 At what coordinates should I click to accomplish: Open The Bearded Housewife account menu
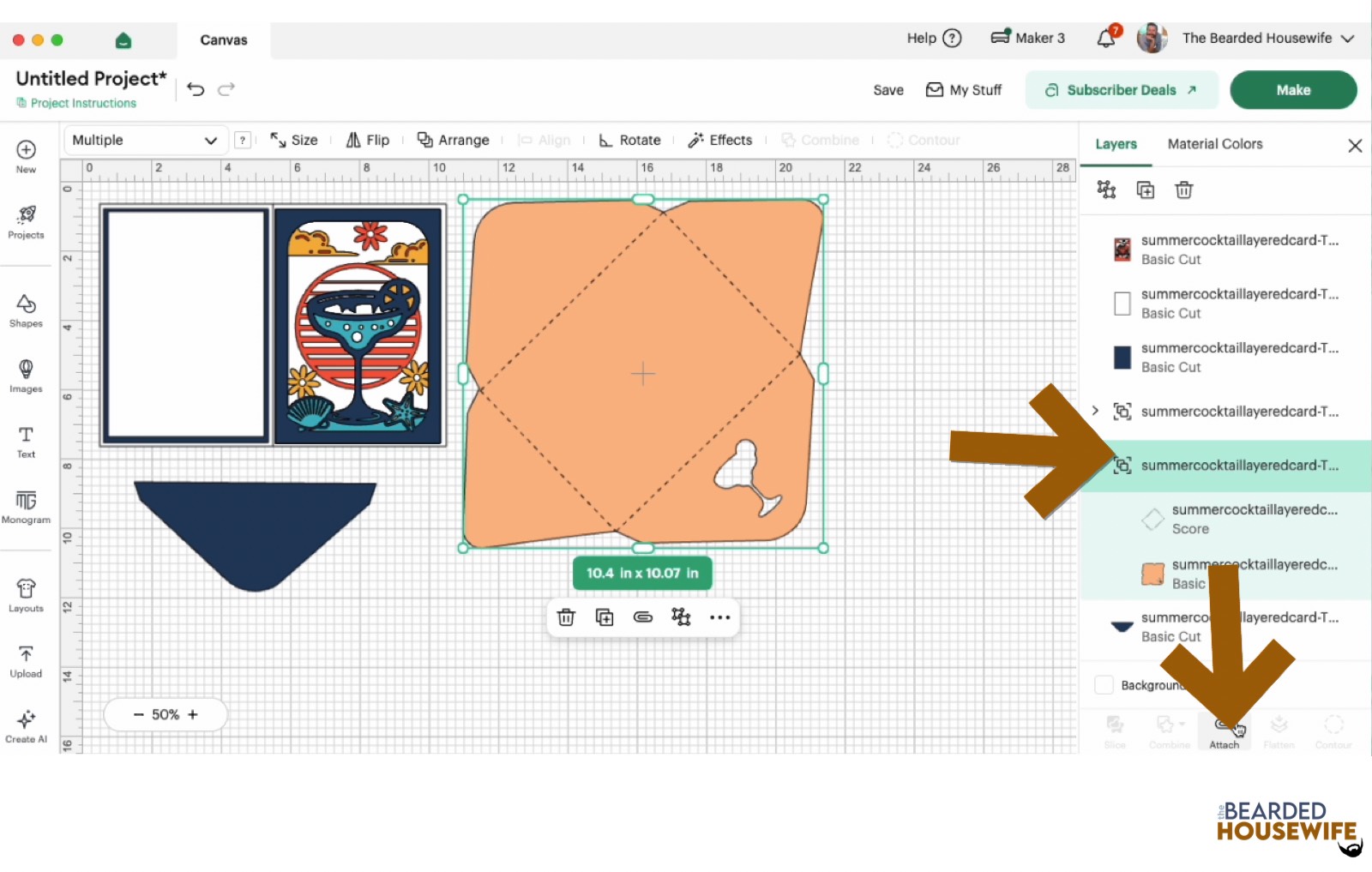(x=1267, y=38)
